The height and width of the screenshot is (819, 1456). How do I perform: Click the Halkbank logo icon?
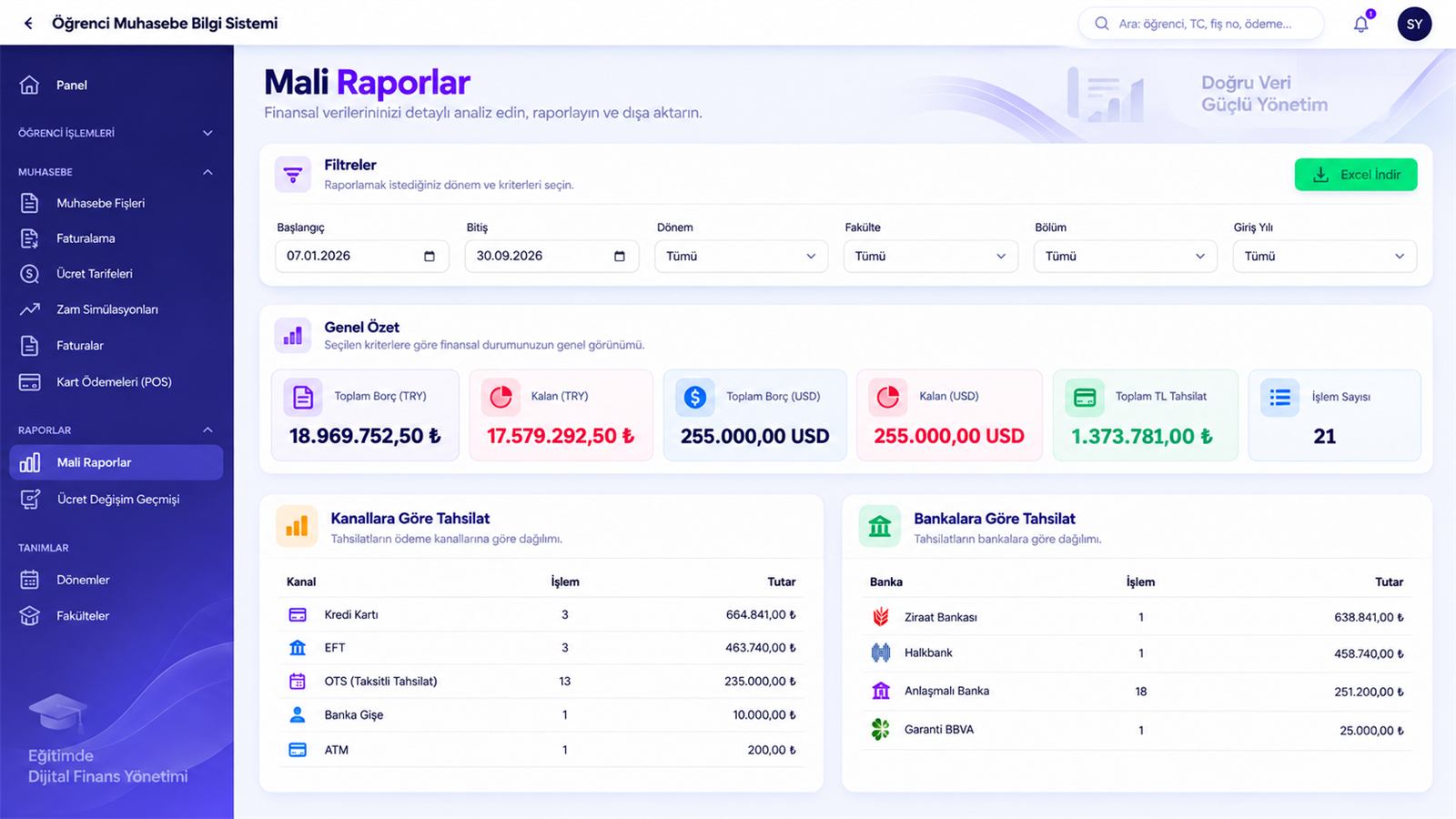[881, 652]
